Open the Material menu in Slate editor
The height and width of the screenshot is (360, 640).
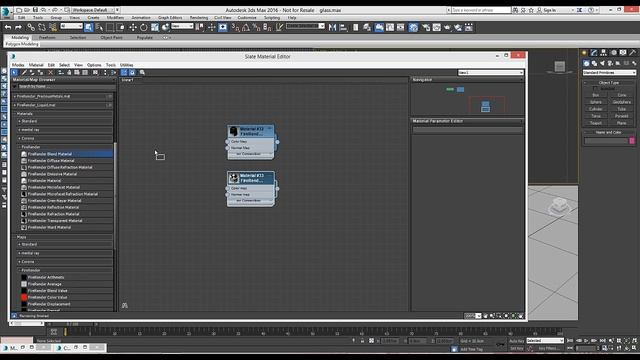click(36, 65)
